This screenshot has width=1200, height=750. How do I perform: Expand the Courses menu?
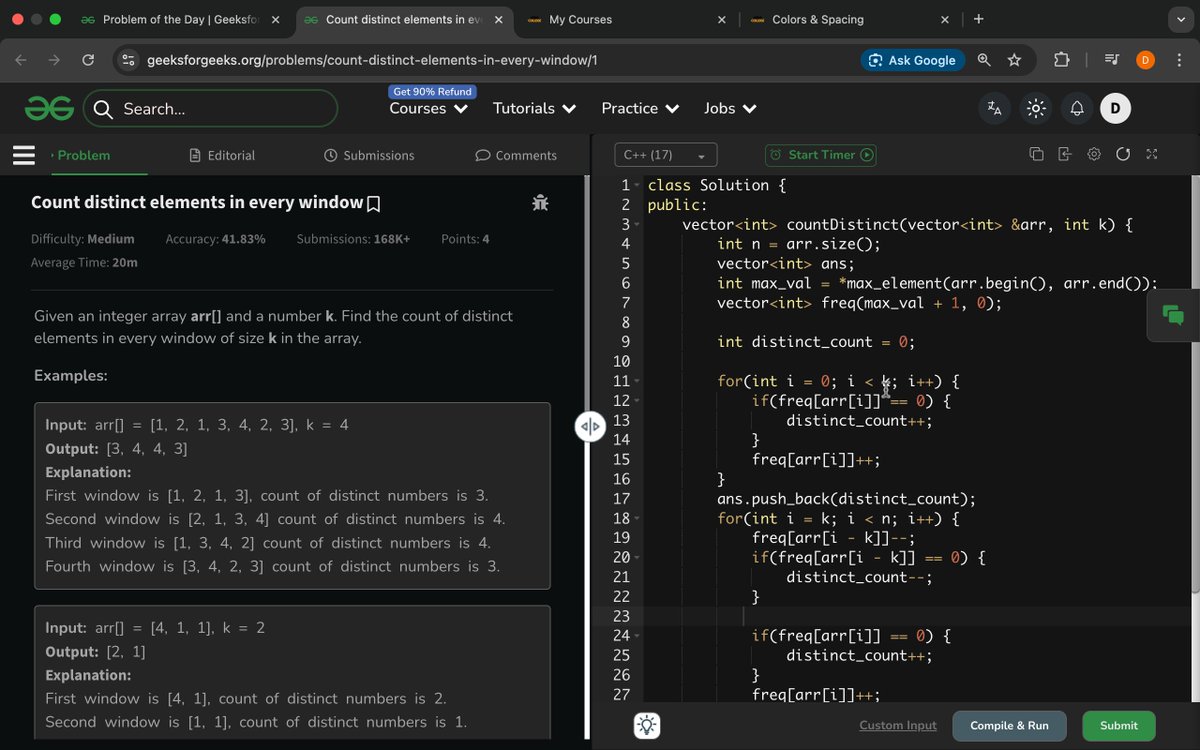(428, 109)
